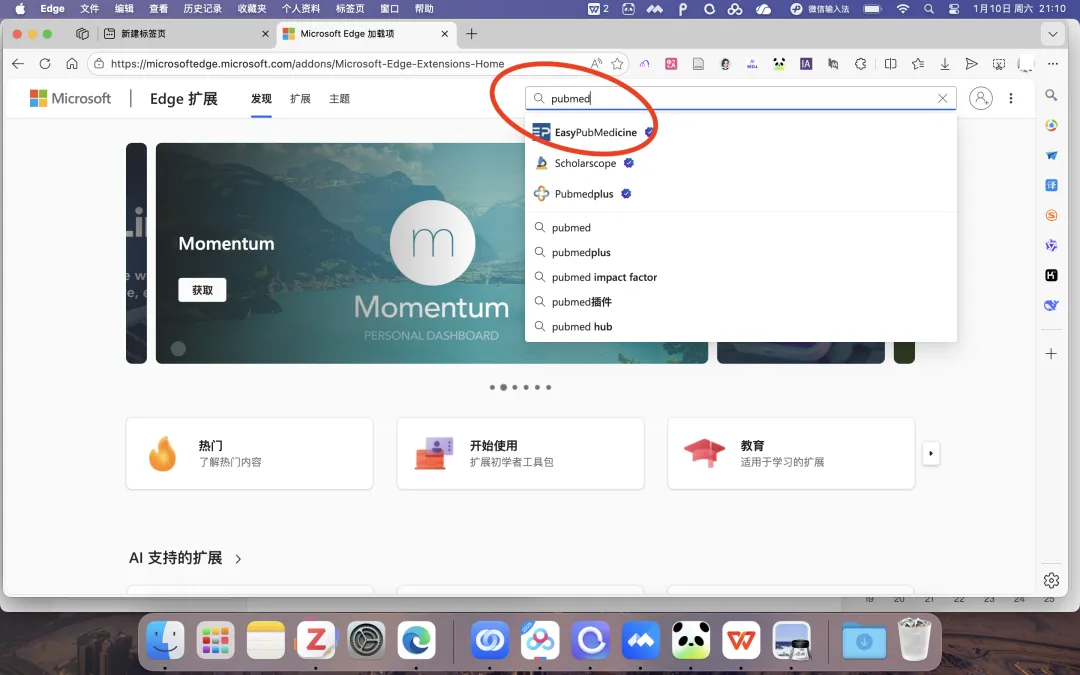Switch to the 新建标签页 browser tab
The image size is (1080, 675).
(x=186, y=34)
